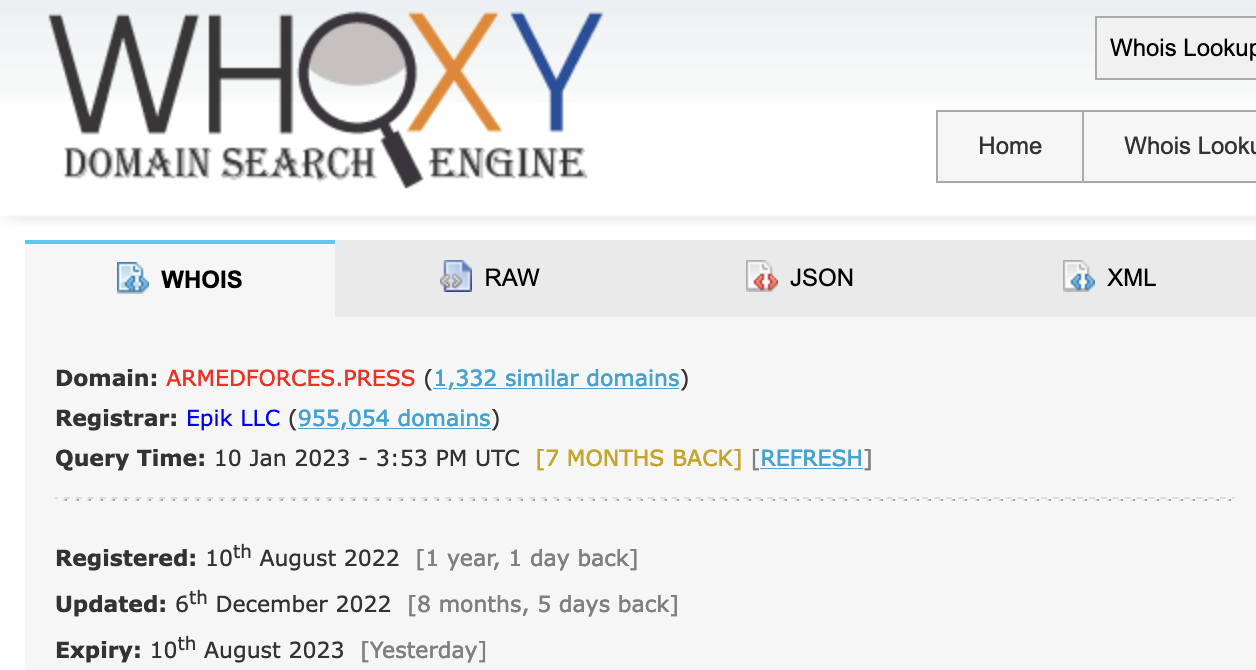The image size is (1256, 670).
Task: Click the Epik LLC registrar link
Action: click(x=233, y=418)
